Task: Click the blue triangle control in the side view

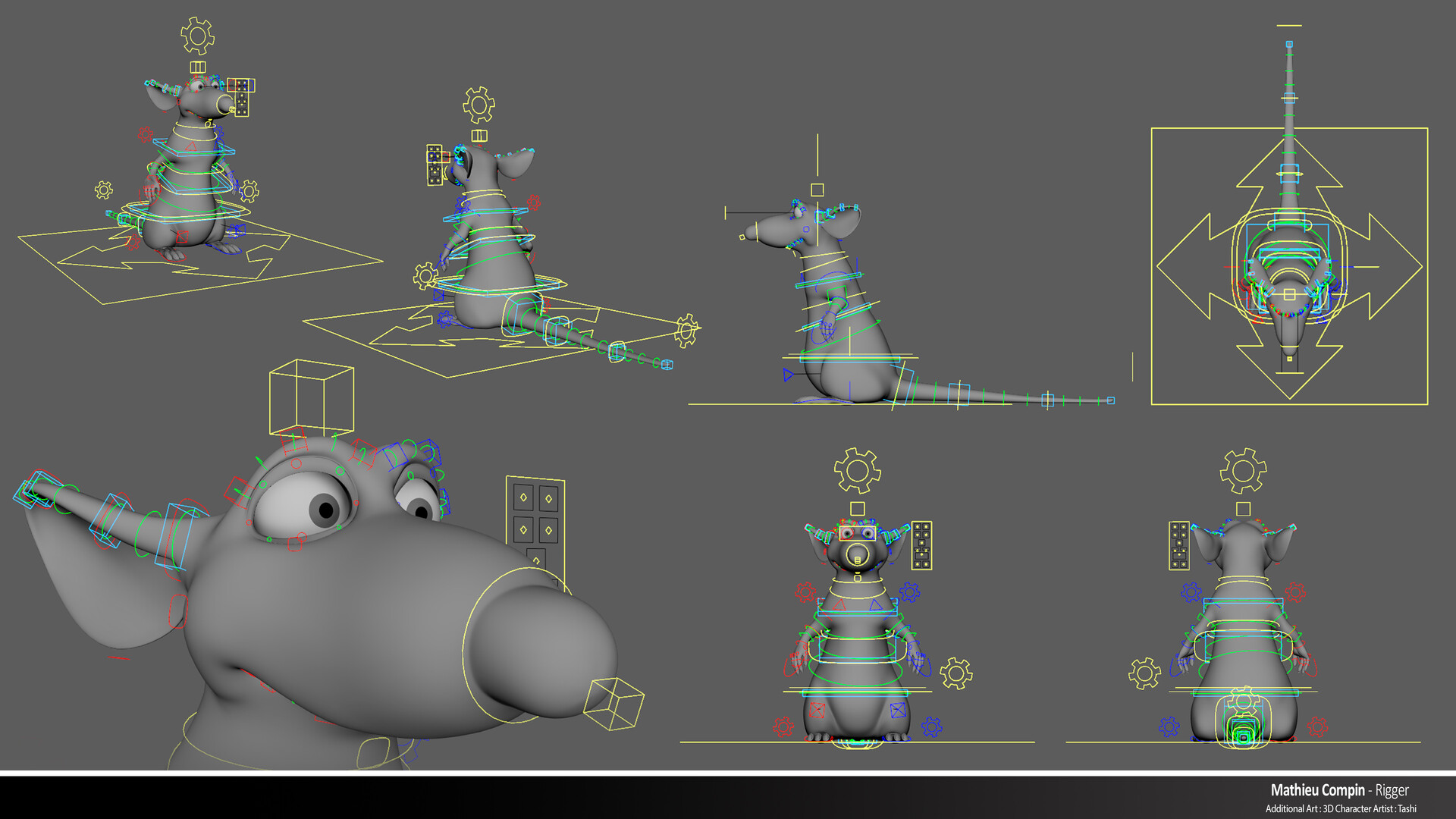Action: 789,375
